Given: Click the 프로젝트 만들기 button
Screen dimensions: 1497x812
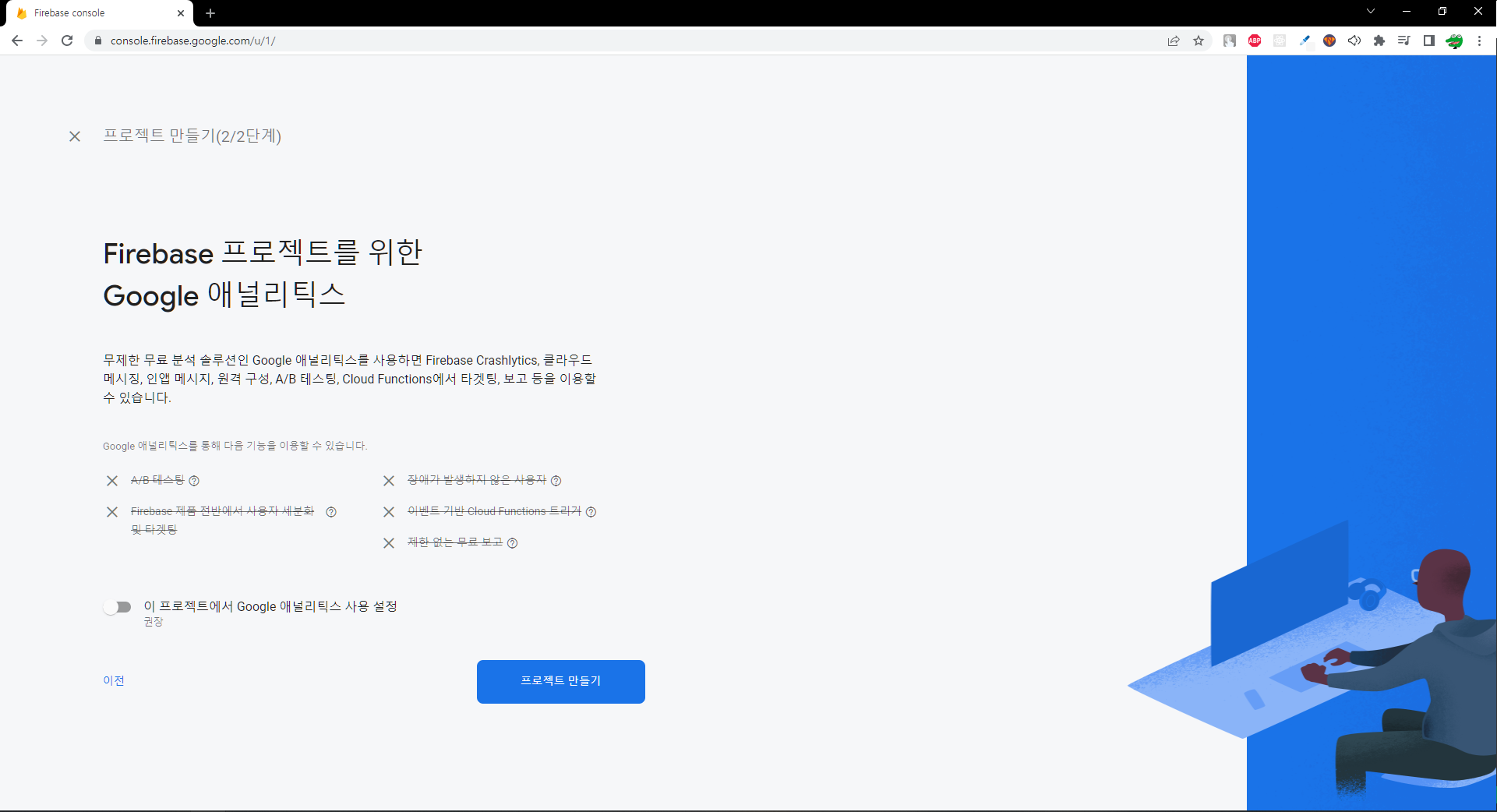Looking at the screenshot, I should tap(561, 682).
